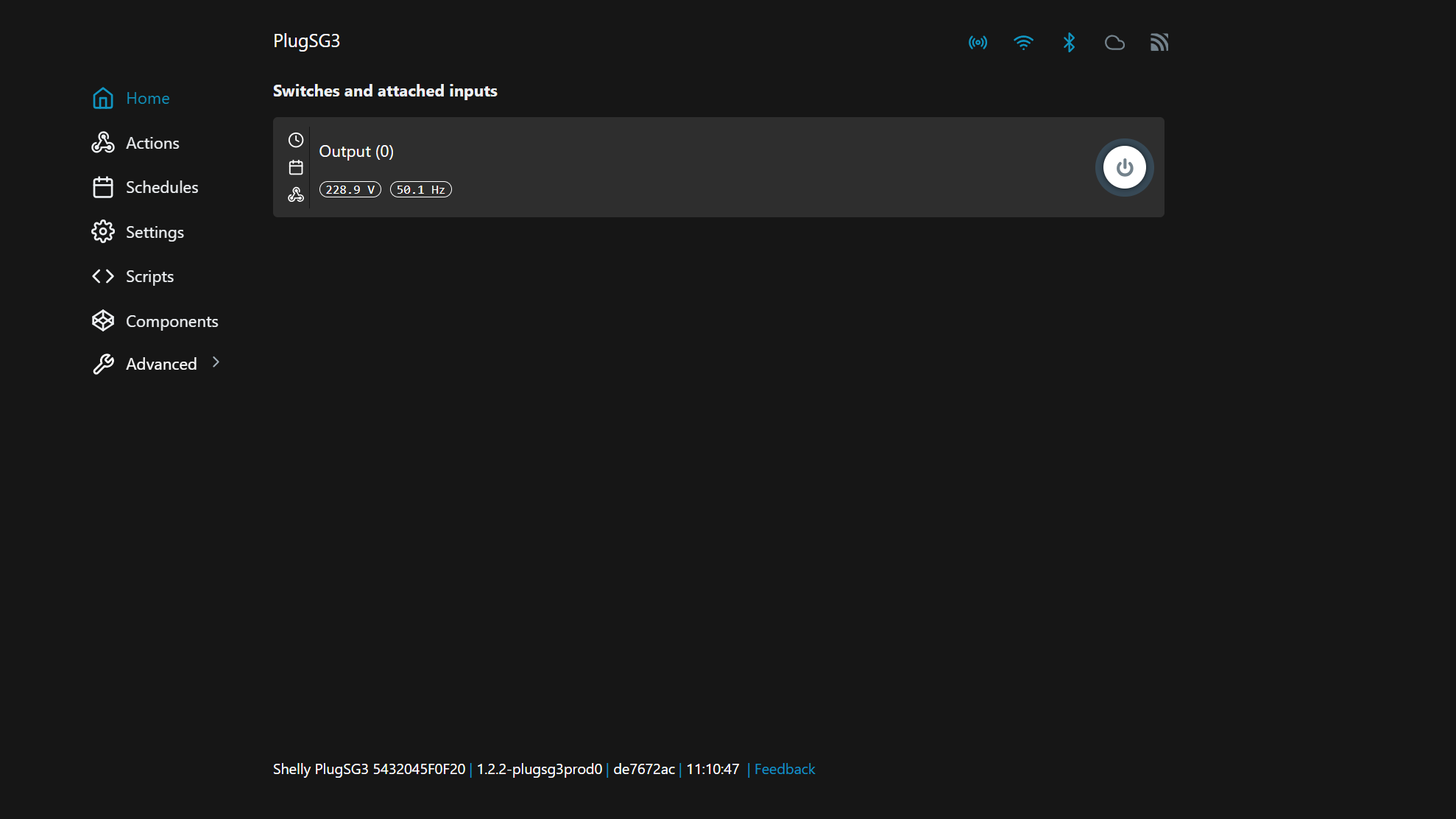
Task: Open the Feedback link
Action: tap(785, 768)
